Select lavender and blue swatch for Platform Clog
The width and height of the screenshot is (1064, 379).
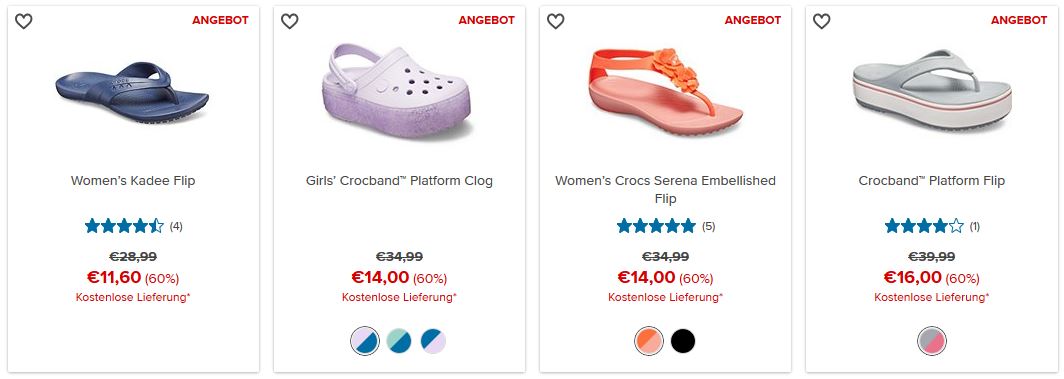(364, 341)
